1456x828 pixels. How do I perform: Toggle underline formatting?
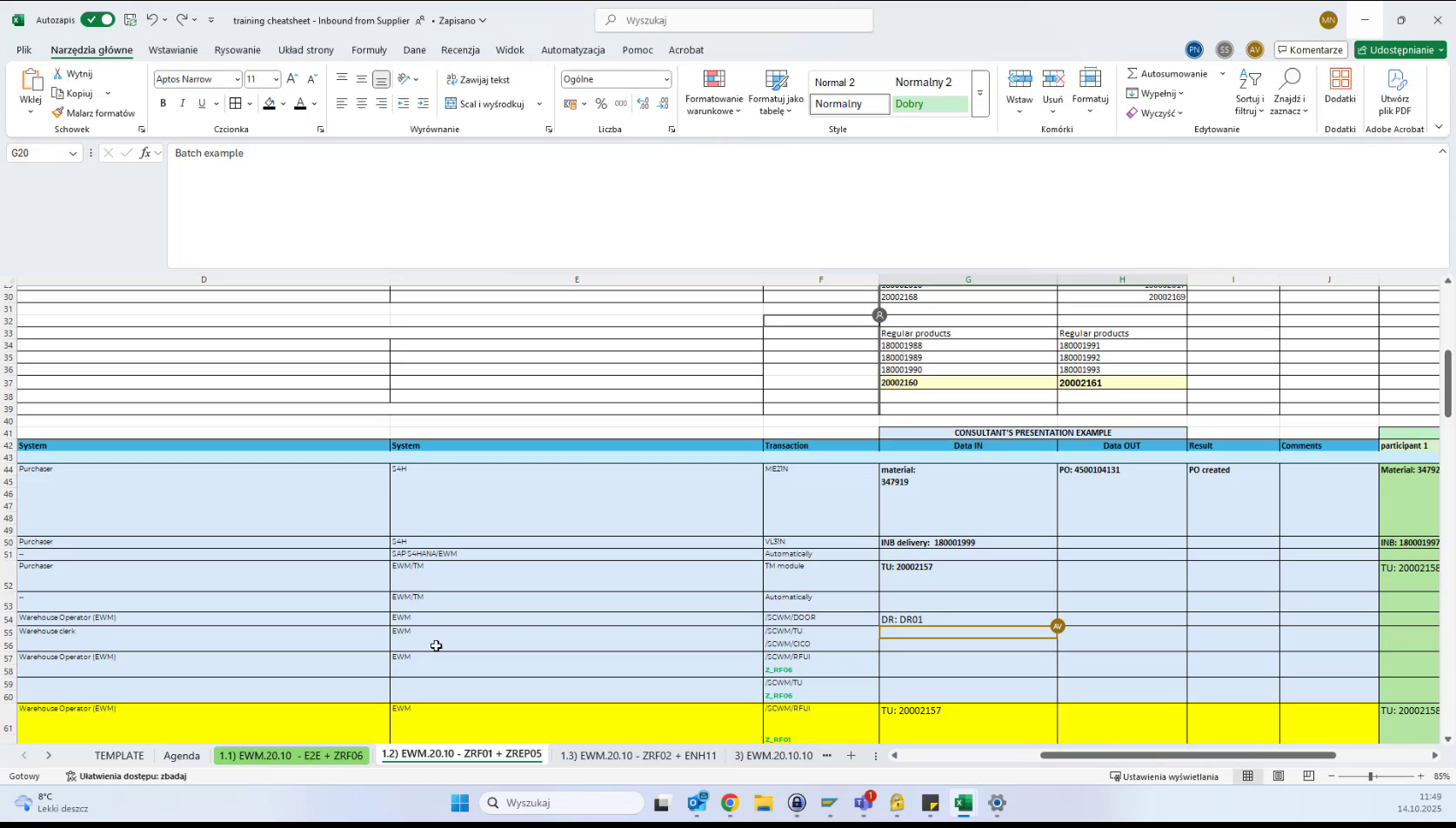[x=200, y=103]
